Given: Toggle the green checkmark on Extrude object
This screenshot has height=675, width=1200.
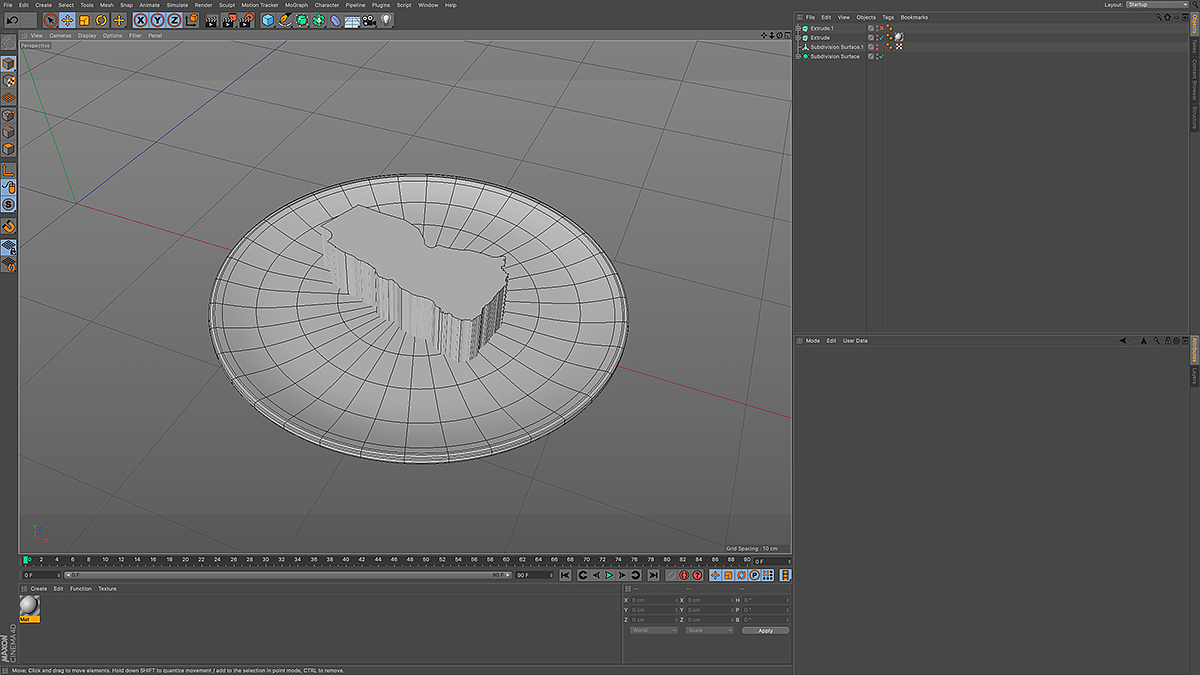Looking at the screenshot, I should coord(880,38).
